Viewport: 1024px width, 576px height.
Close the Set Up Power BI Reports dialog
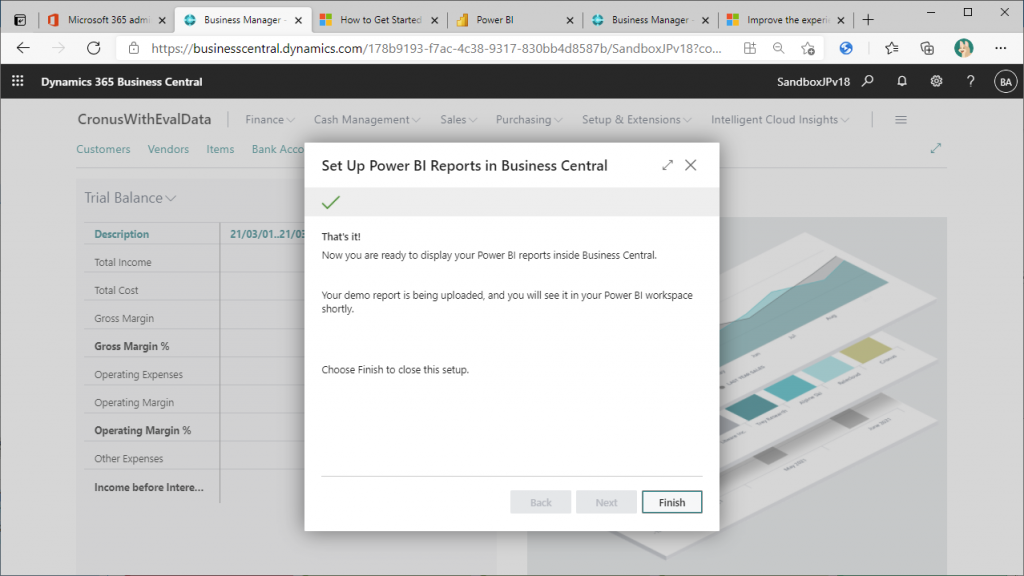(x=690, y=165)
